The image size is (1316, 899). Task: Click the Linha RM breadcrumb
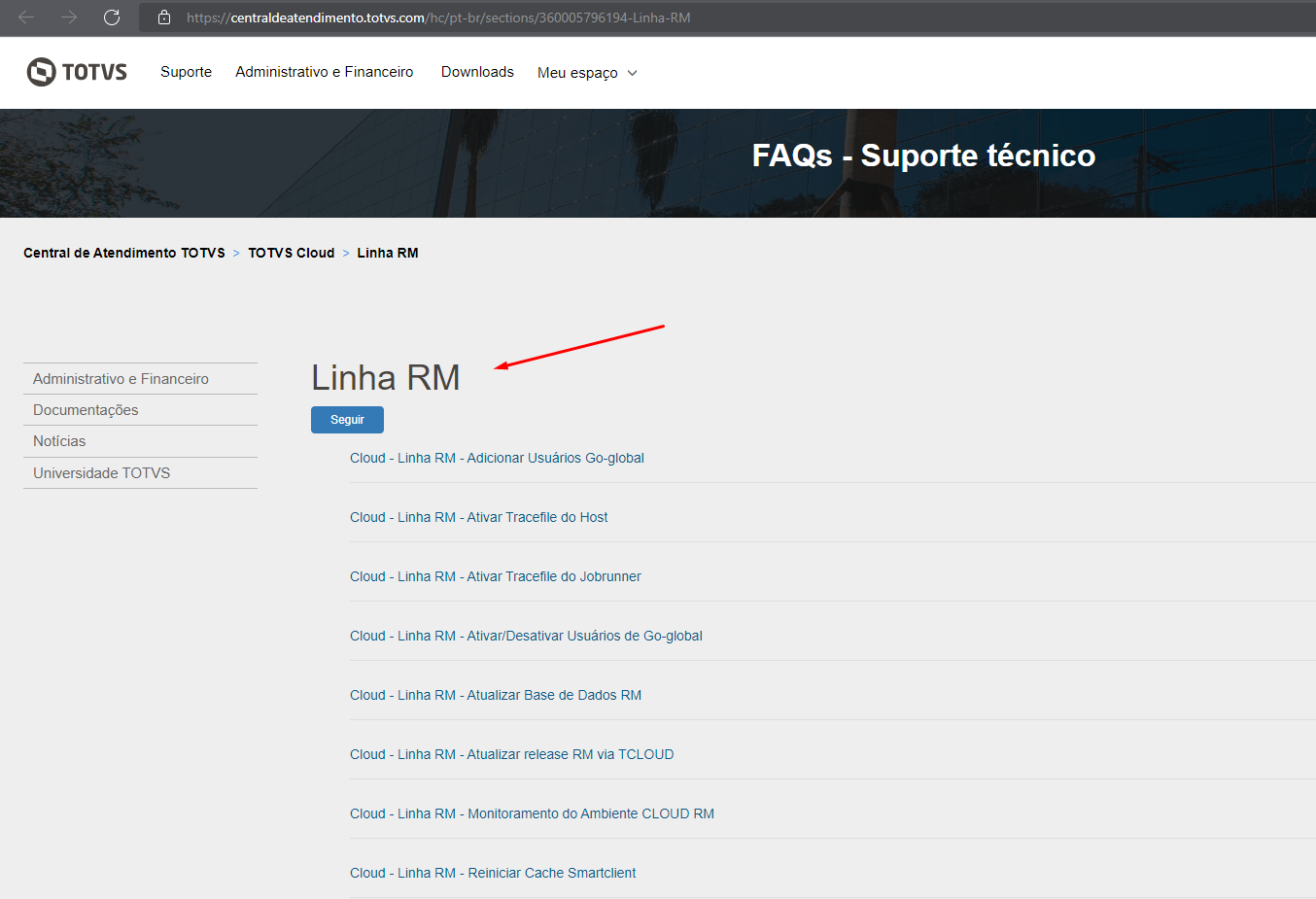pyautogui.click(x=388, y=253)
